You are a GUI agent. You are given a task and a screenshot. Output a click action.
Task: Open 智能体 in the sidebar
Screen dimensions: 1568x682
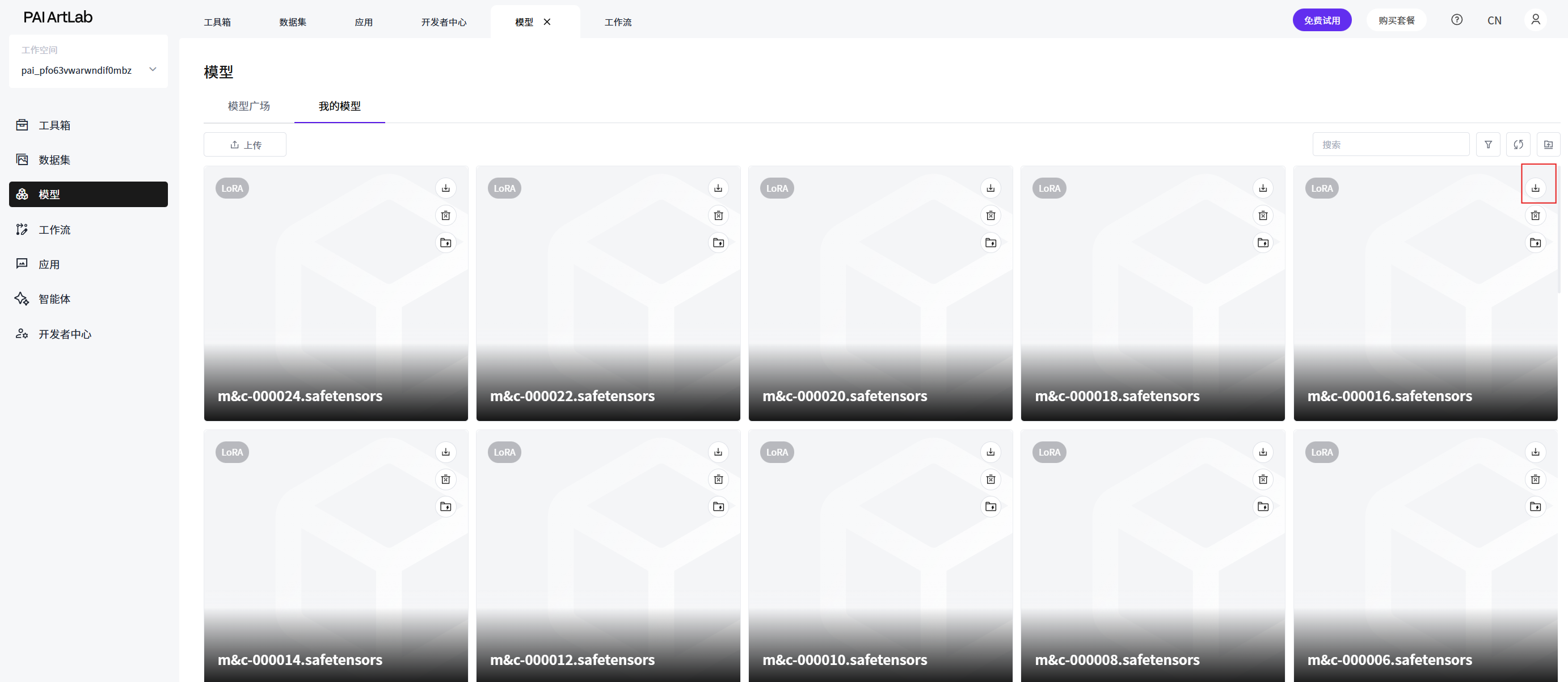tap(54, 299)
